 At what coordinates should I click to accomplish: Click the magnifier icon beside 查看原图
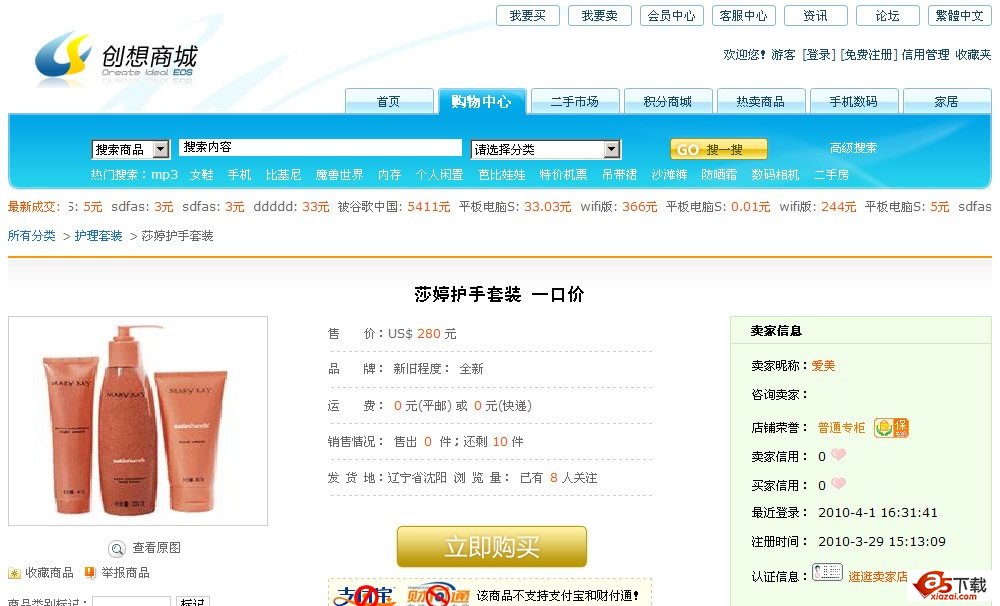click(x=117, y=549)
